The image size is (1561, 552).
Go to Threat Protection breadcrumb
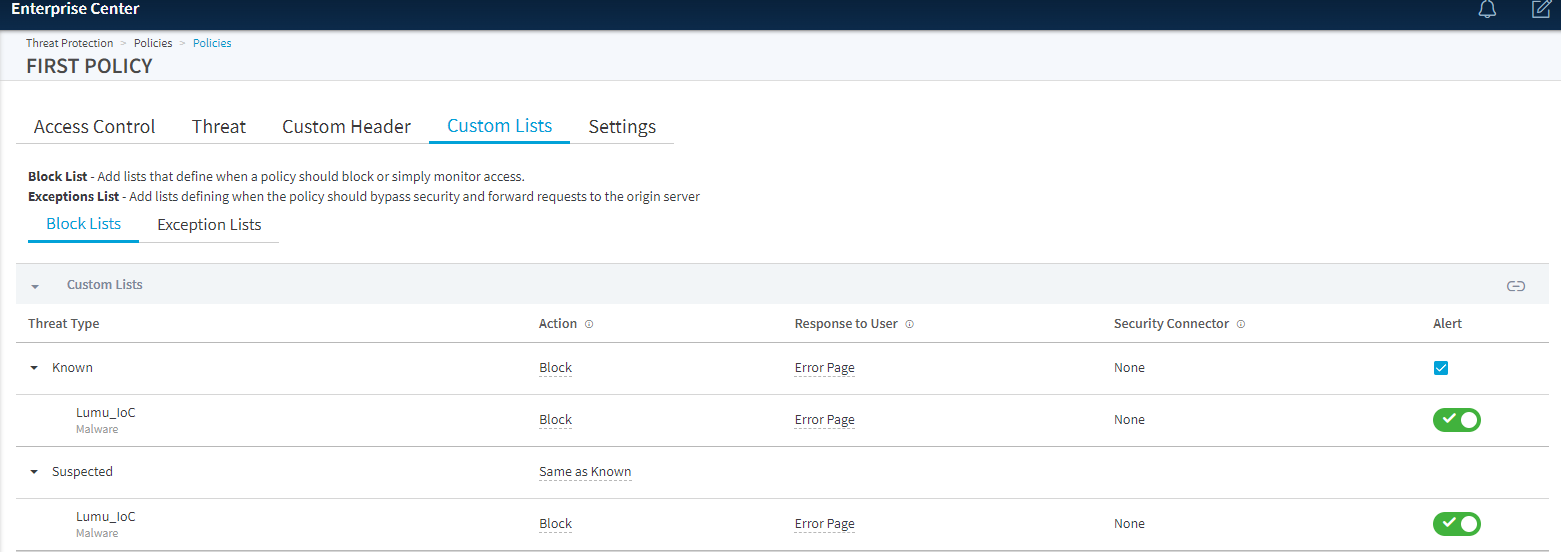point(70,43)
